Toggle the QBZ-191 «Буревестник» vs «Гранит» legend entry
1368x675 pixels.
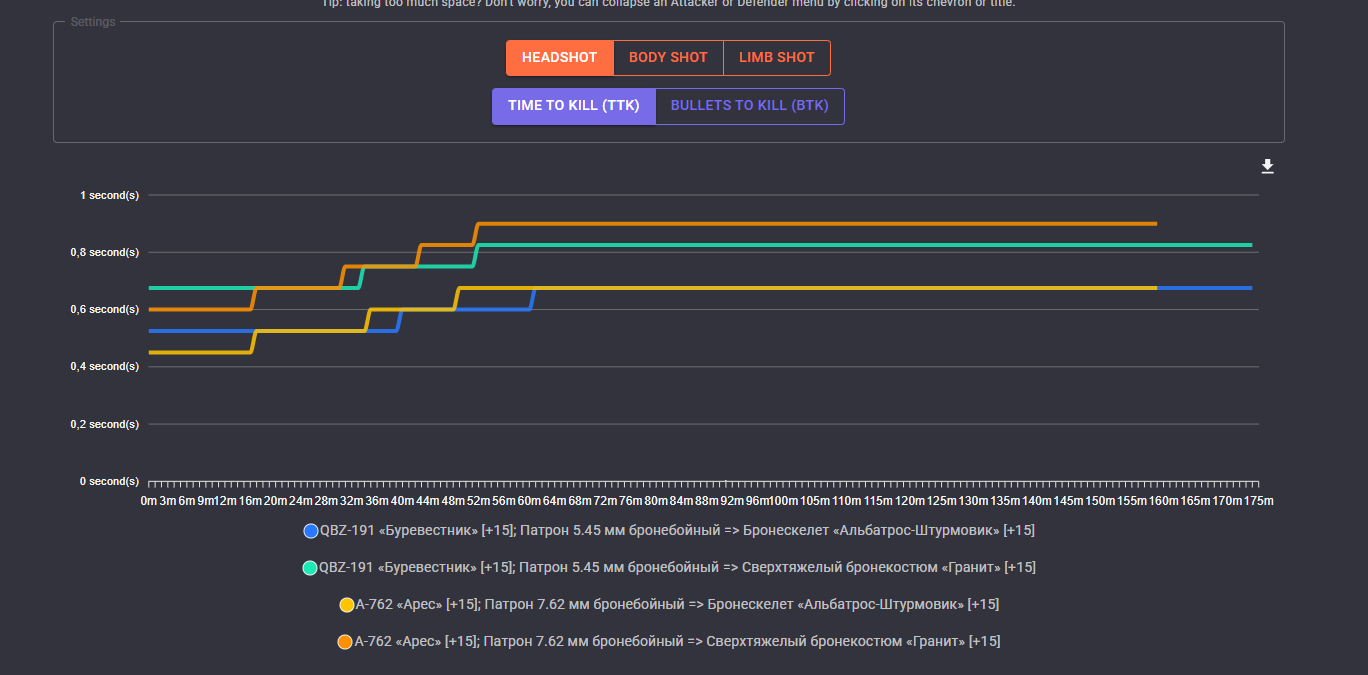click(669, 568)
